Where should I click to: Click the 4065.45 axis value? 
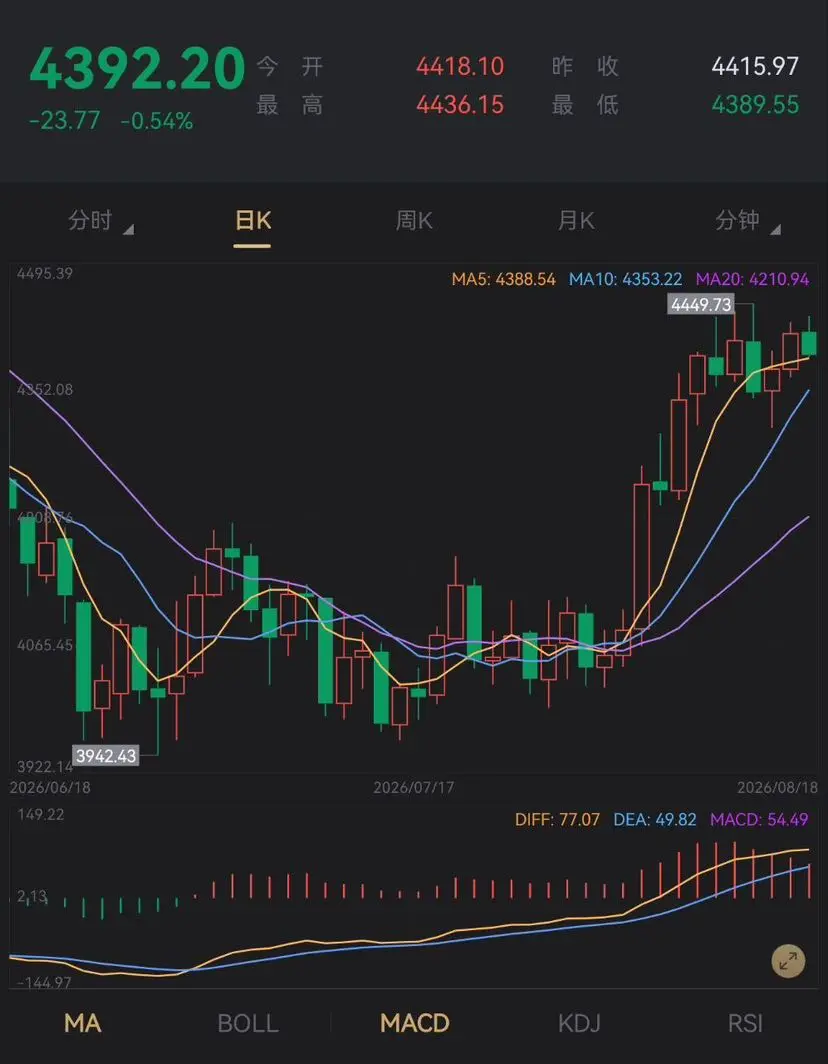(x=45, y=645)
